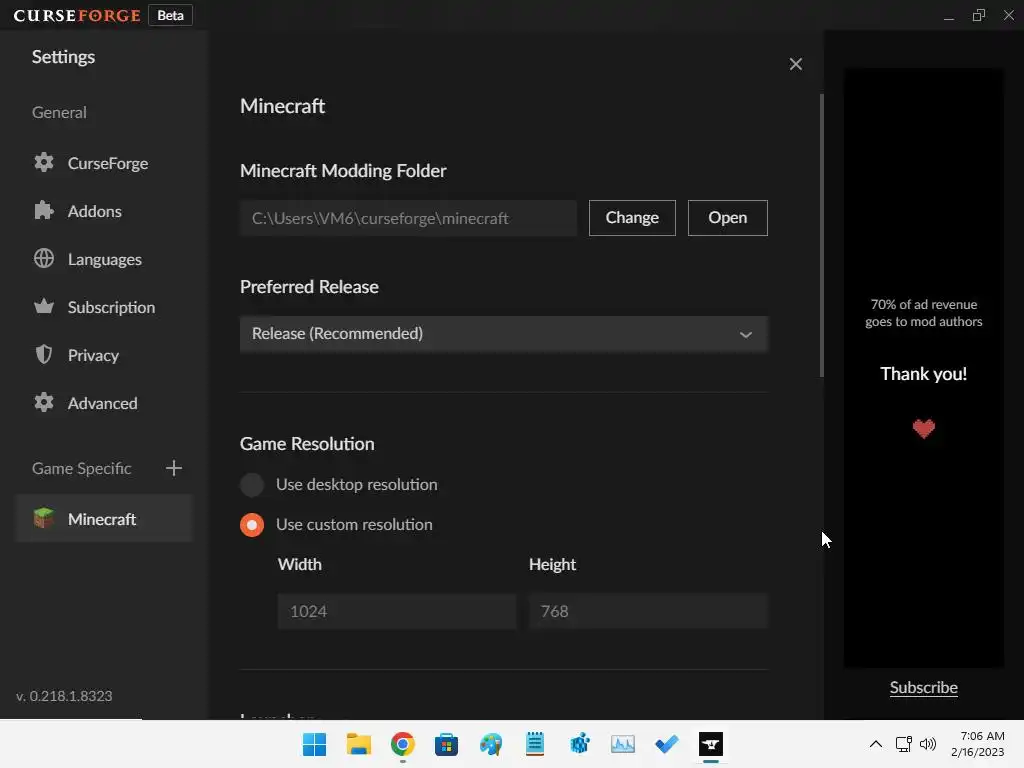This screenshot has width=1024, height=768.
Task: Open the chart monitor app in taskbar
Action: pos(622,744)
